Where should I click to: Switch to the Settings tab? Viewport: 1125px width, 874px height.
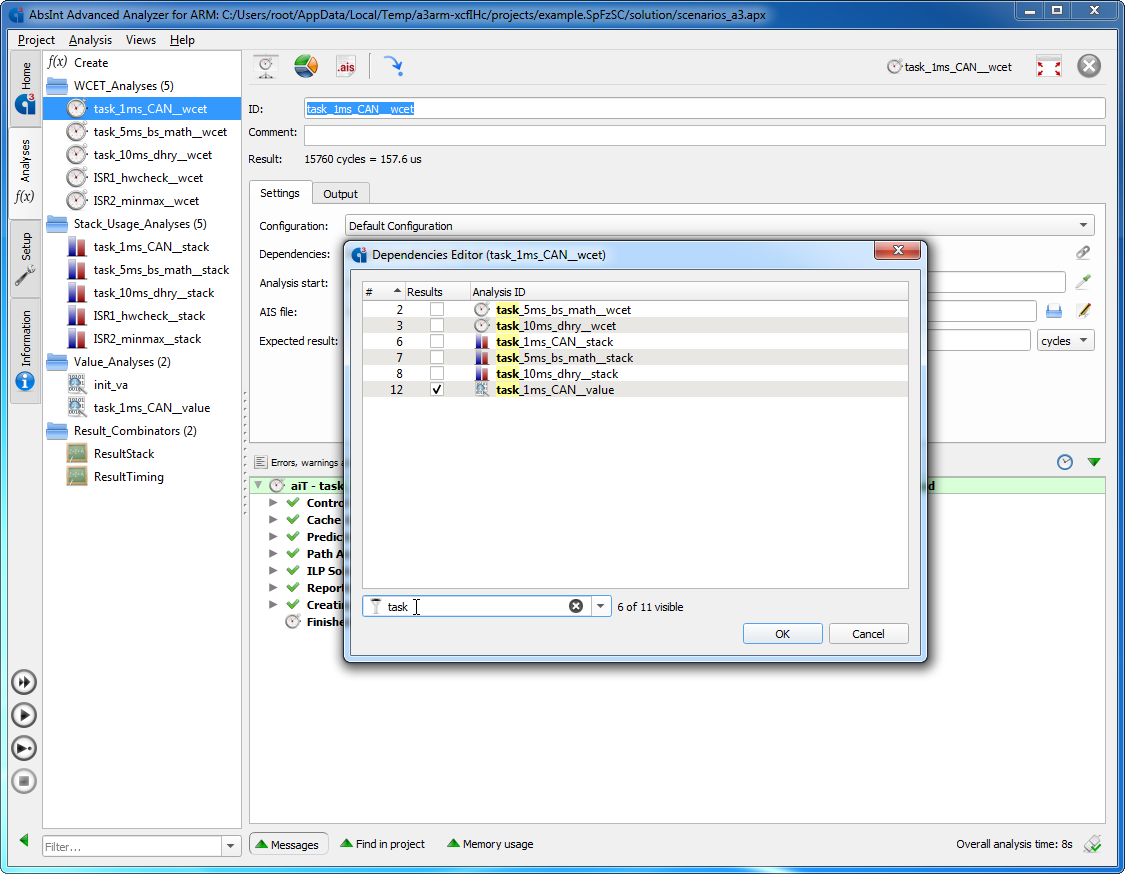tap(280, 193)
